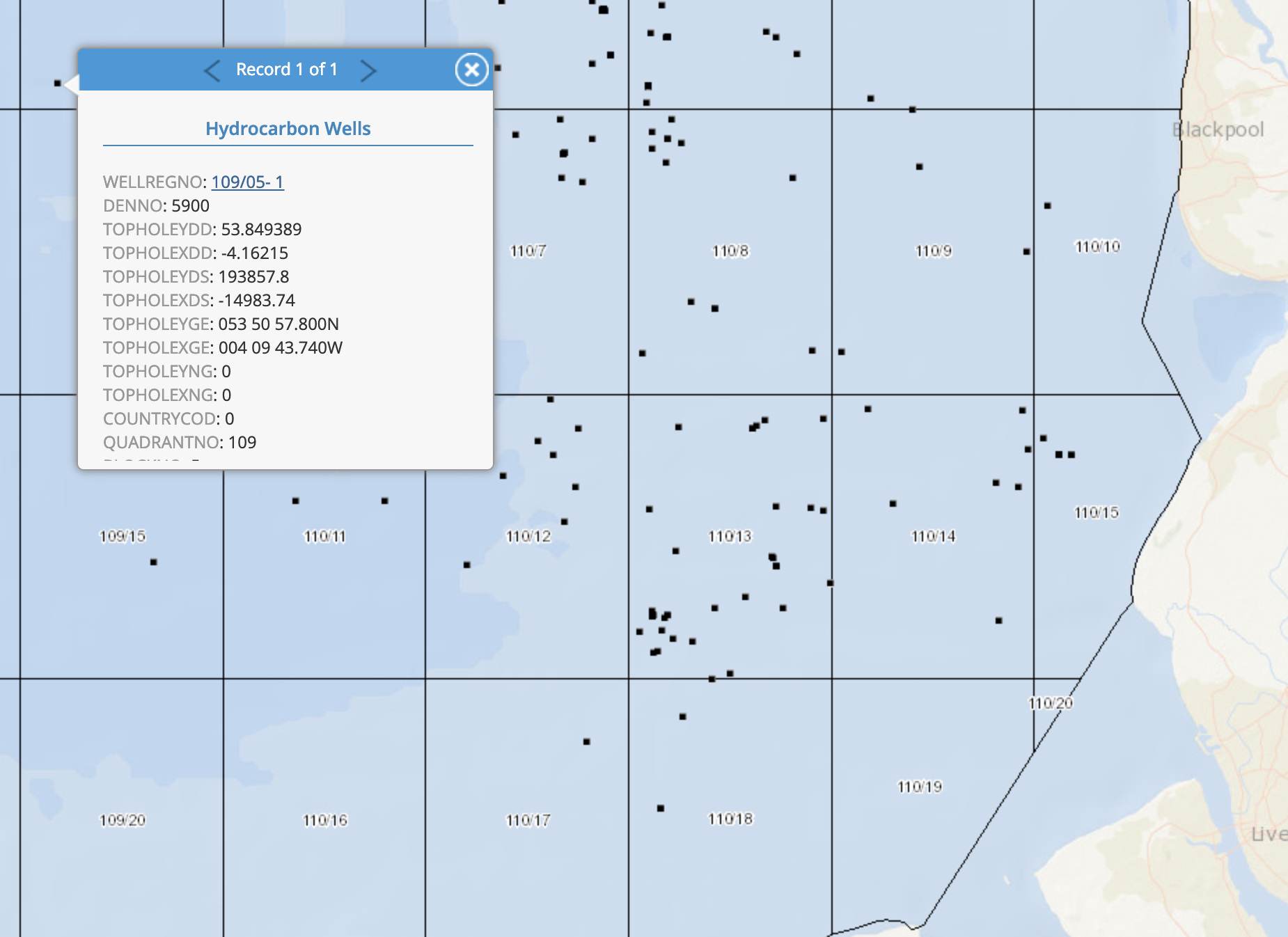
Task: Select the 110/19 grid label
Action: (920, 787)
